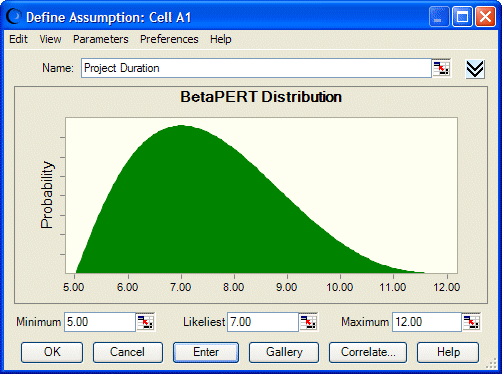
Task: Click the 9.00 x-axis tick label
Action: coord(286,287)
